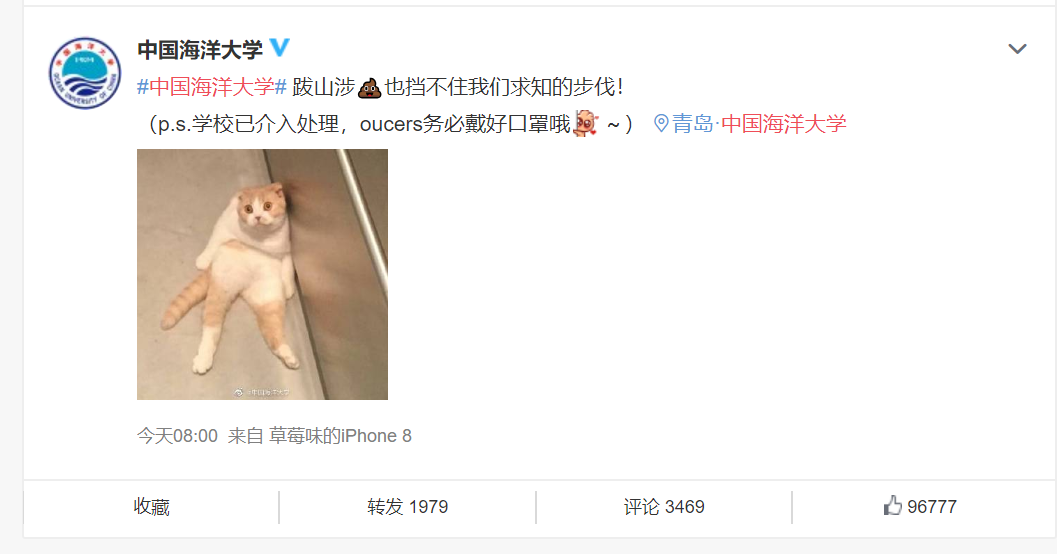Viewport: 1057px width, 554px height.
Task: Click the watermark on the cat photo
Action: pos(262,392)
